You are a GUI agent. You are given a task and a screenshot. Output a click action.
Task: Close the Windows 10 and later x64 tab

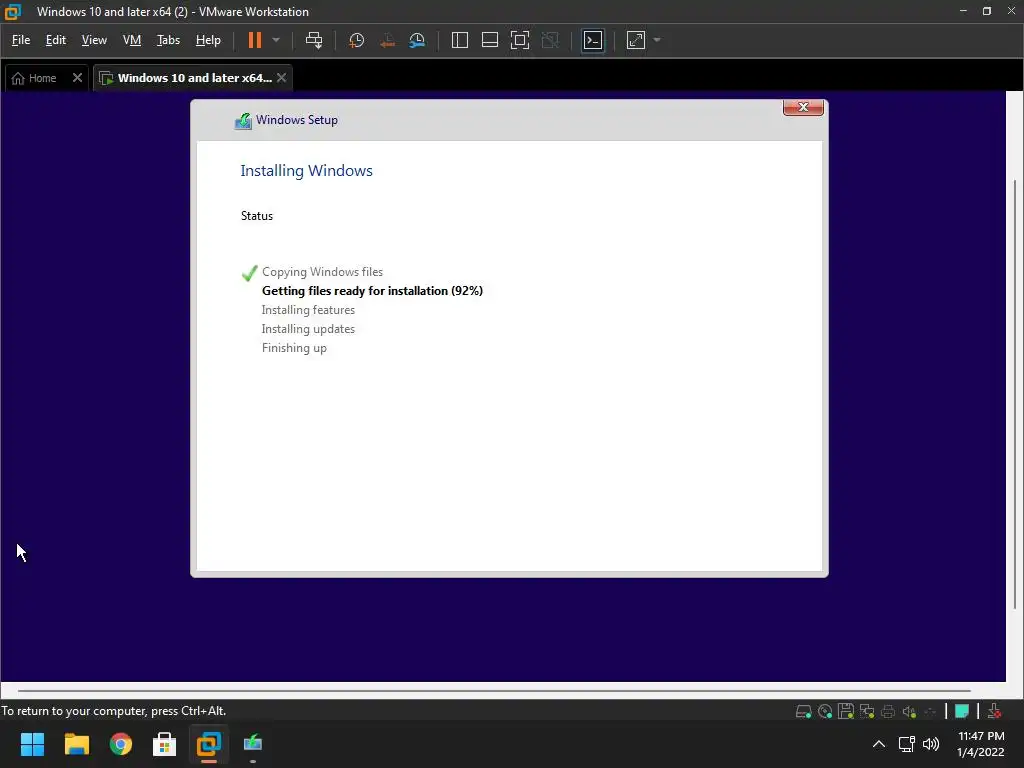pyautogui.click(x=281, y=78)
